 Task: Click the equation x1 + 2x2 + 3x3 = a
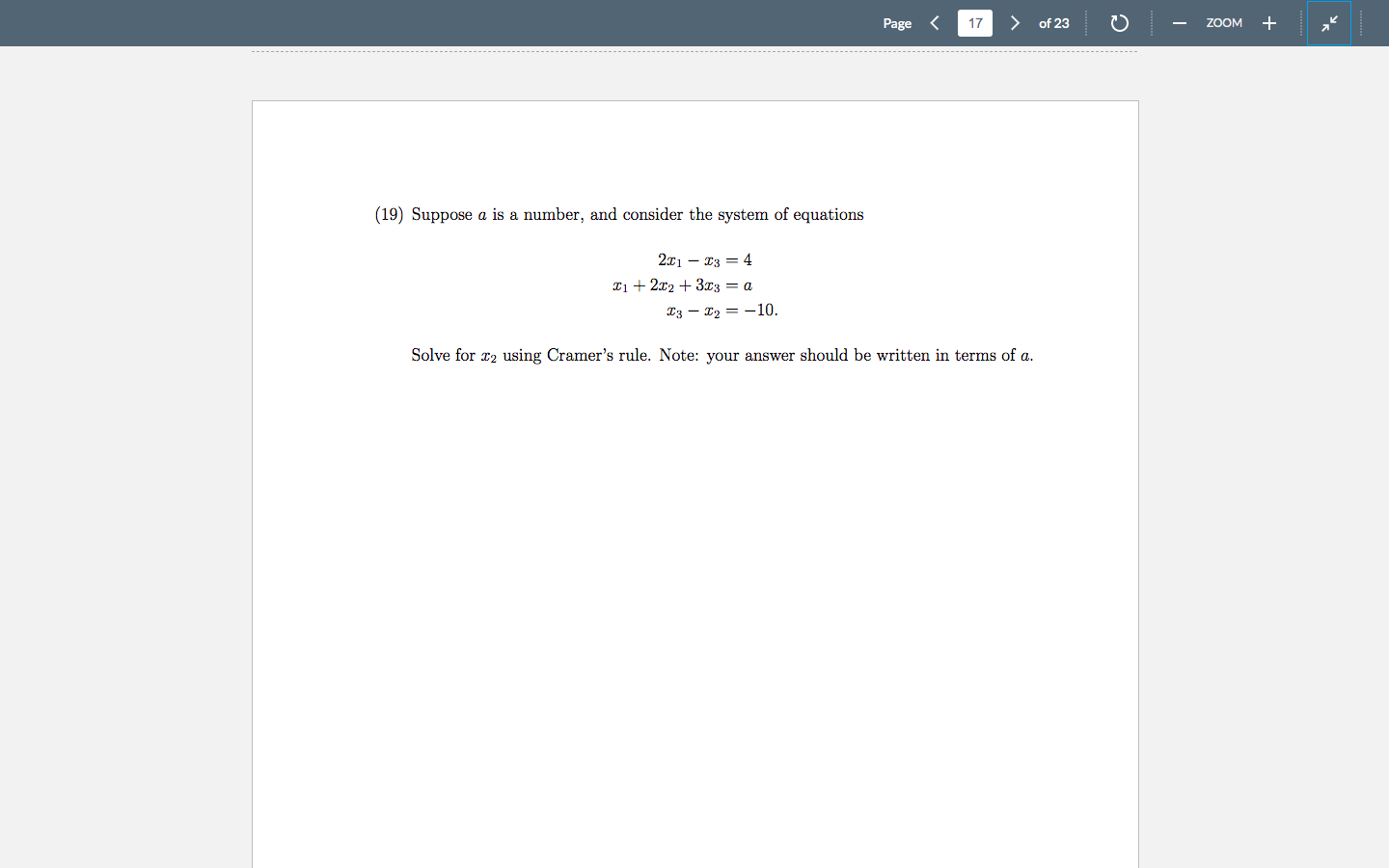[x=682, y=285]
